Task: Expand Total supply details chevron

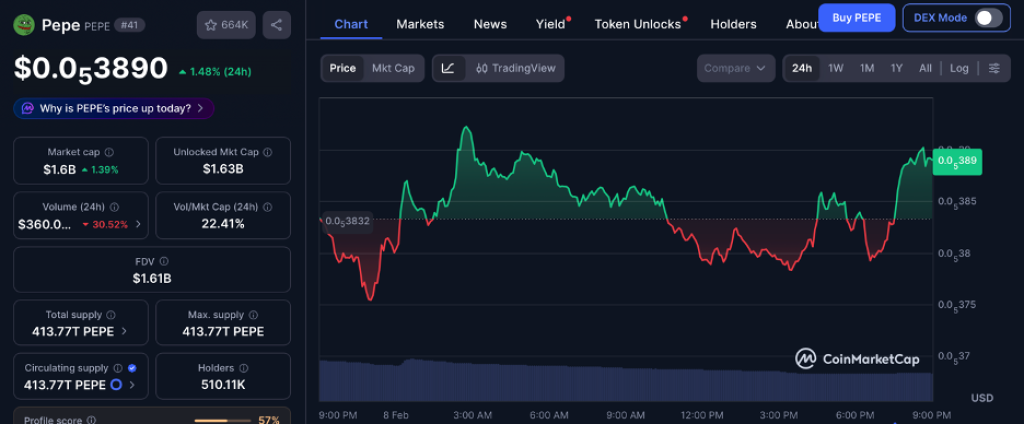Action: coord(124,331)
